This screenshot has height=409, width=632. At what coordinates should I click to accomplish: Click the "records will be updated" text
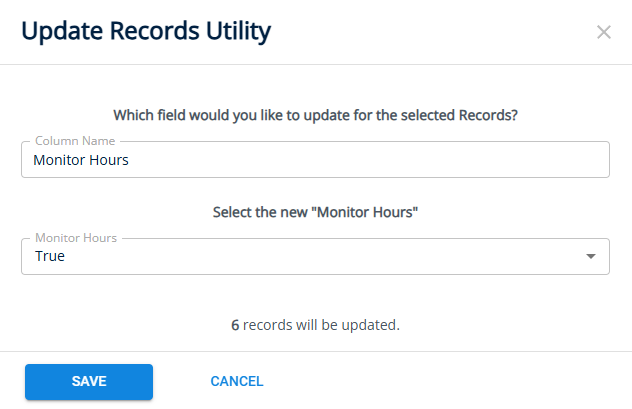(x=321, y=325)
